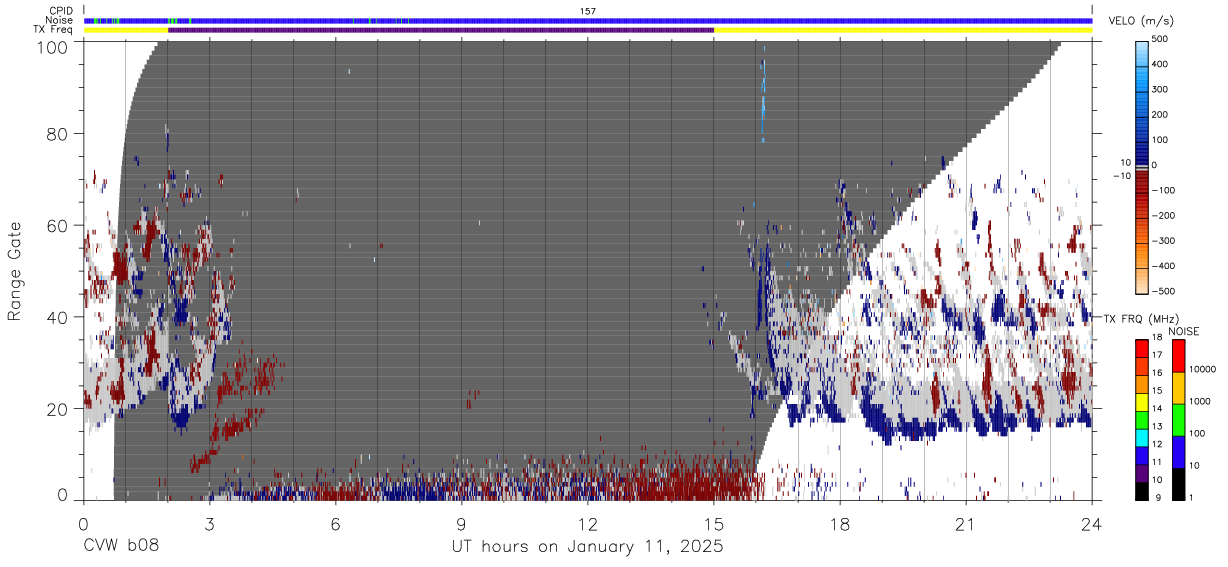Click the 1000 label on NOISE legend
This screenshot has width=1228, height=567.
(x=1200, y=401)
